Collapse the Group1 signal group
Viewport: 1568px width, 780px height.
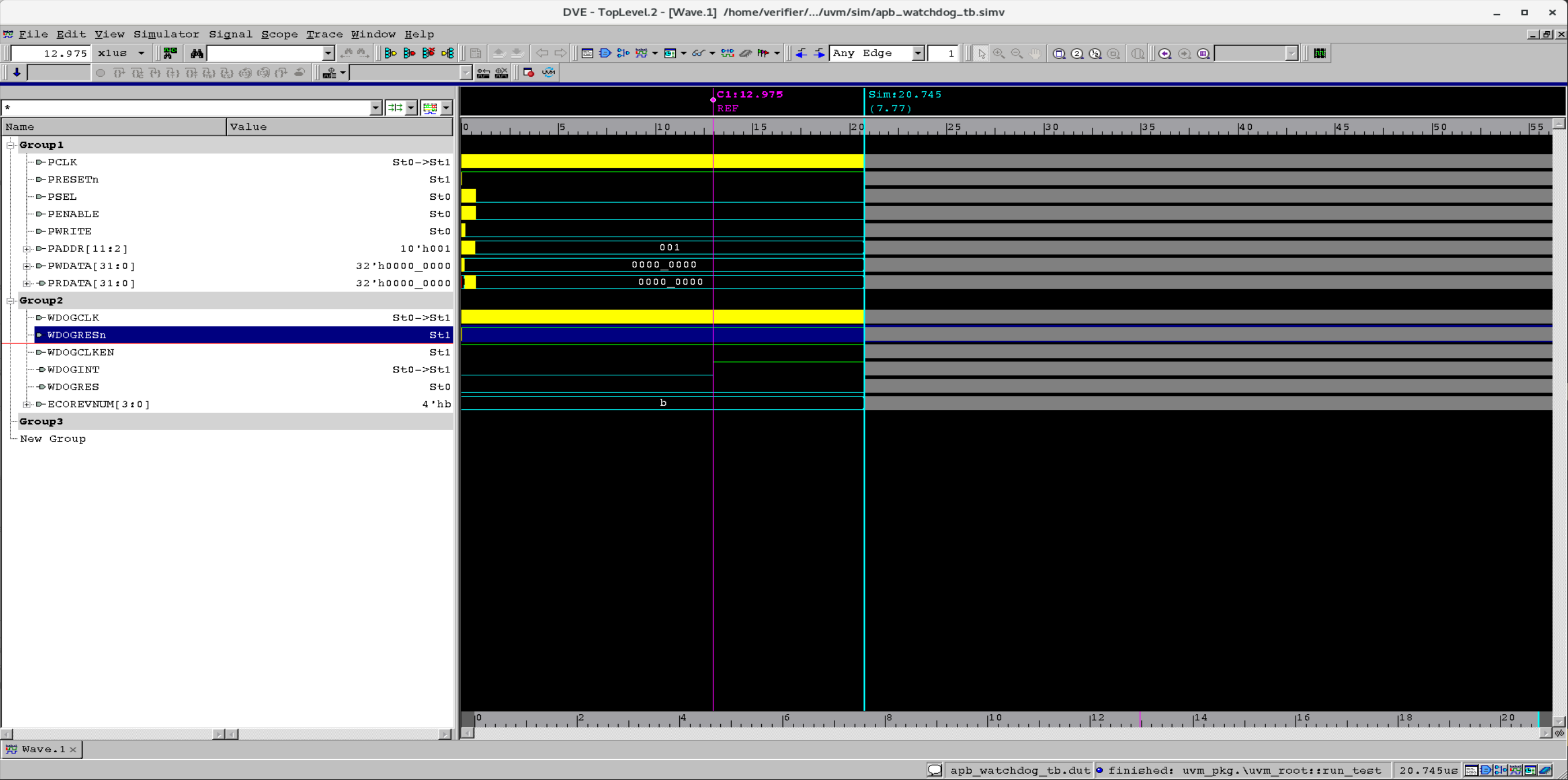point(10,145)
